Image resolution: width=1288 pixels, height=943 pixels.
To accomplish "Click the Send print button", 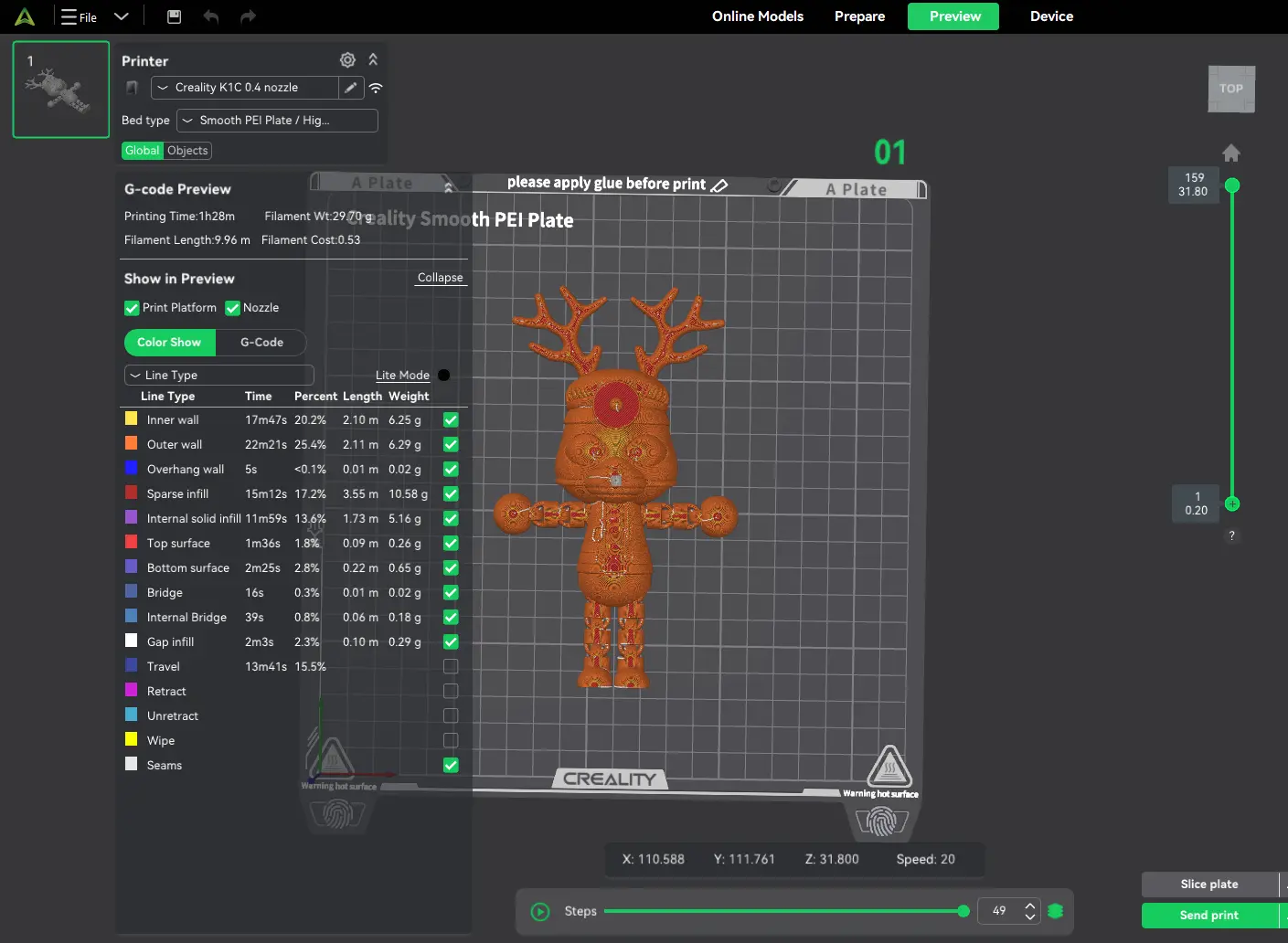I will coord(1209,916).
